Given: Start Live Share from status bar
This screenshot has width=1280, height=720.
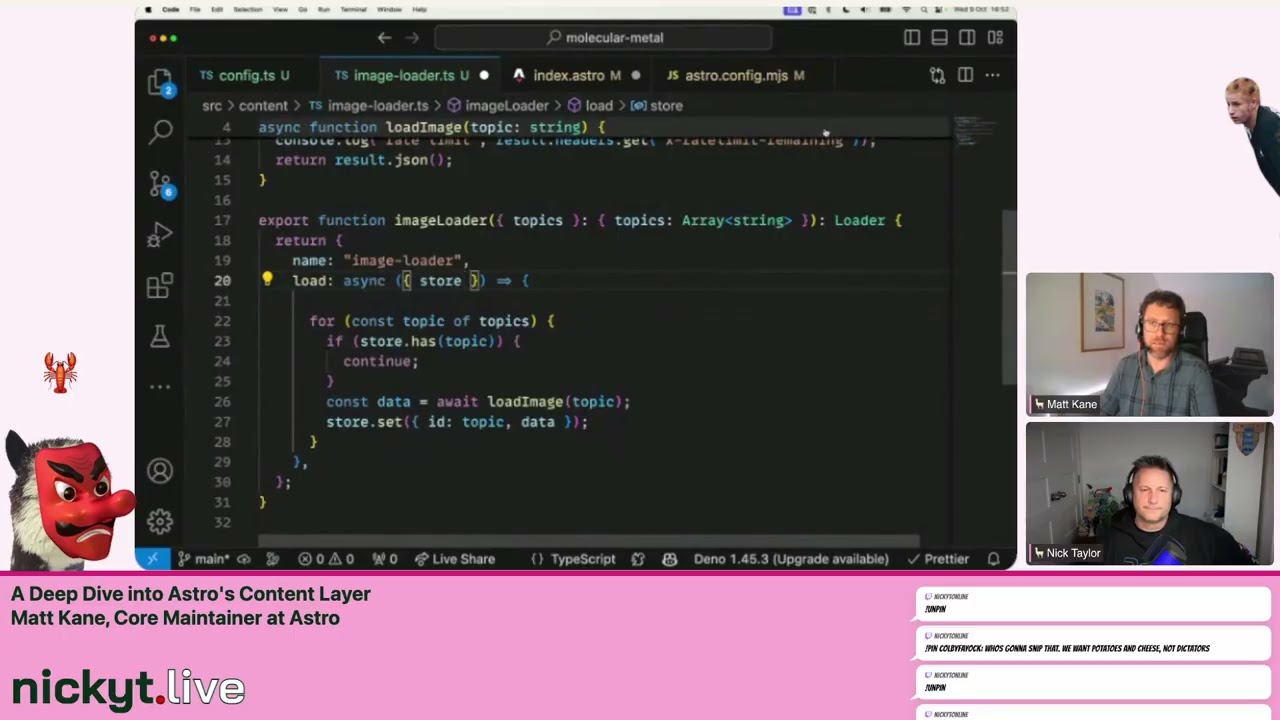Looking at the screenshot, I should coord(455,559).
